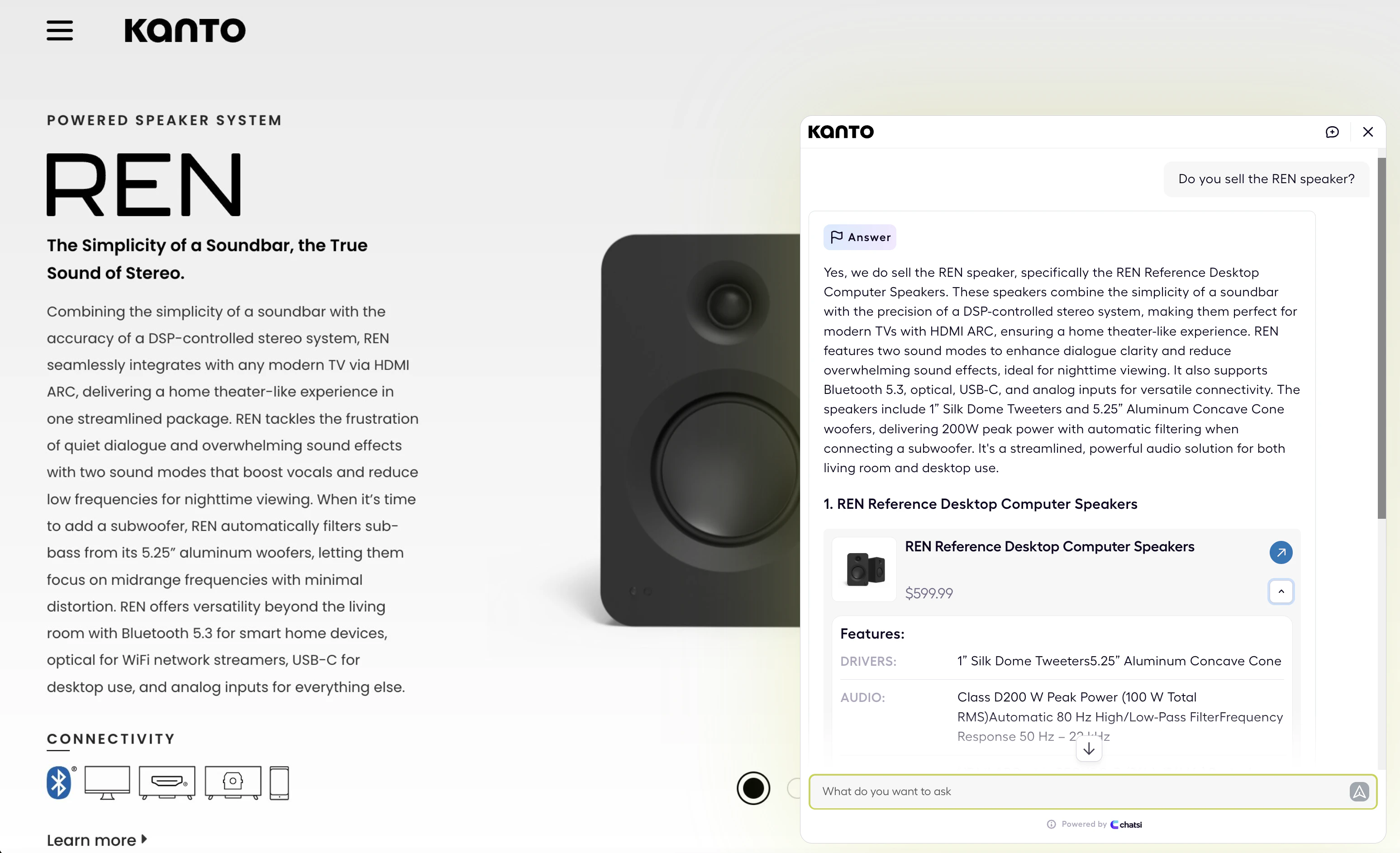Click the computer monitor connectivity icon

tap(107, 782)
